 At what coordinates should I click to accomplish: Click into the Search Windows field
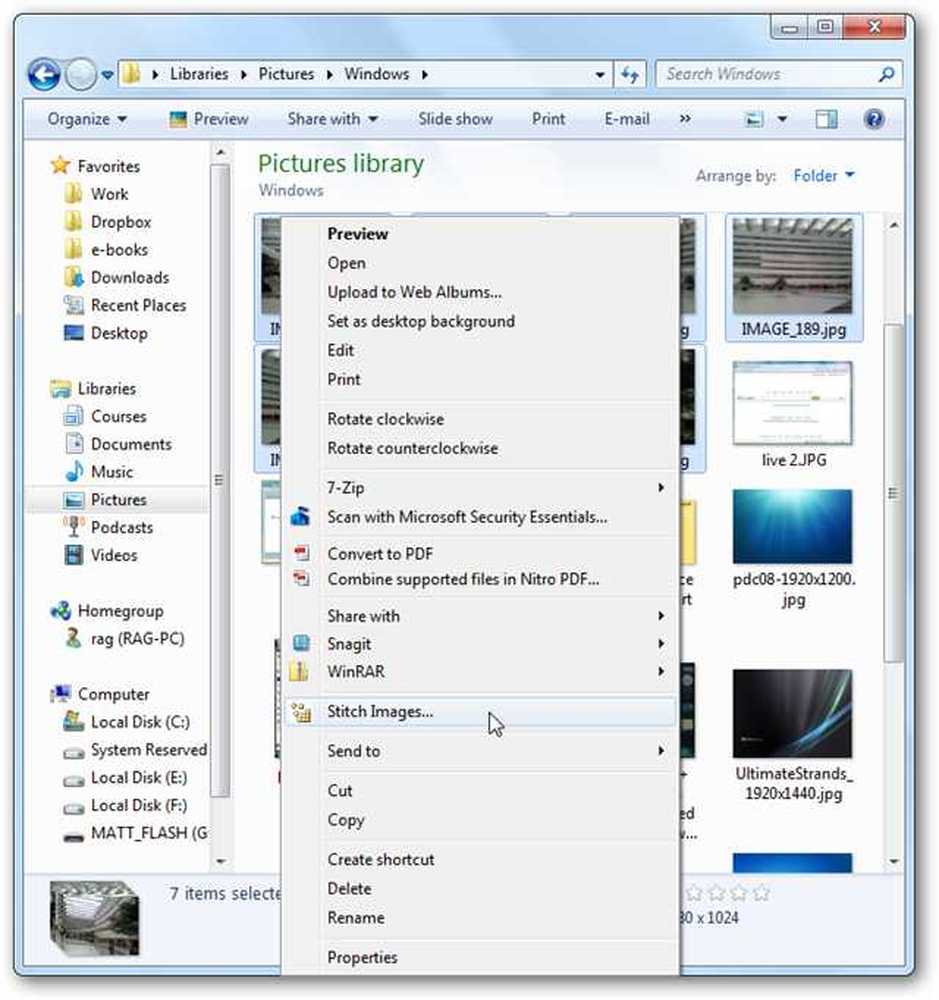click(778, 75)
